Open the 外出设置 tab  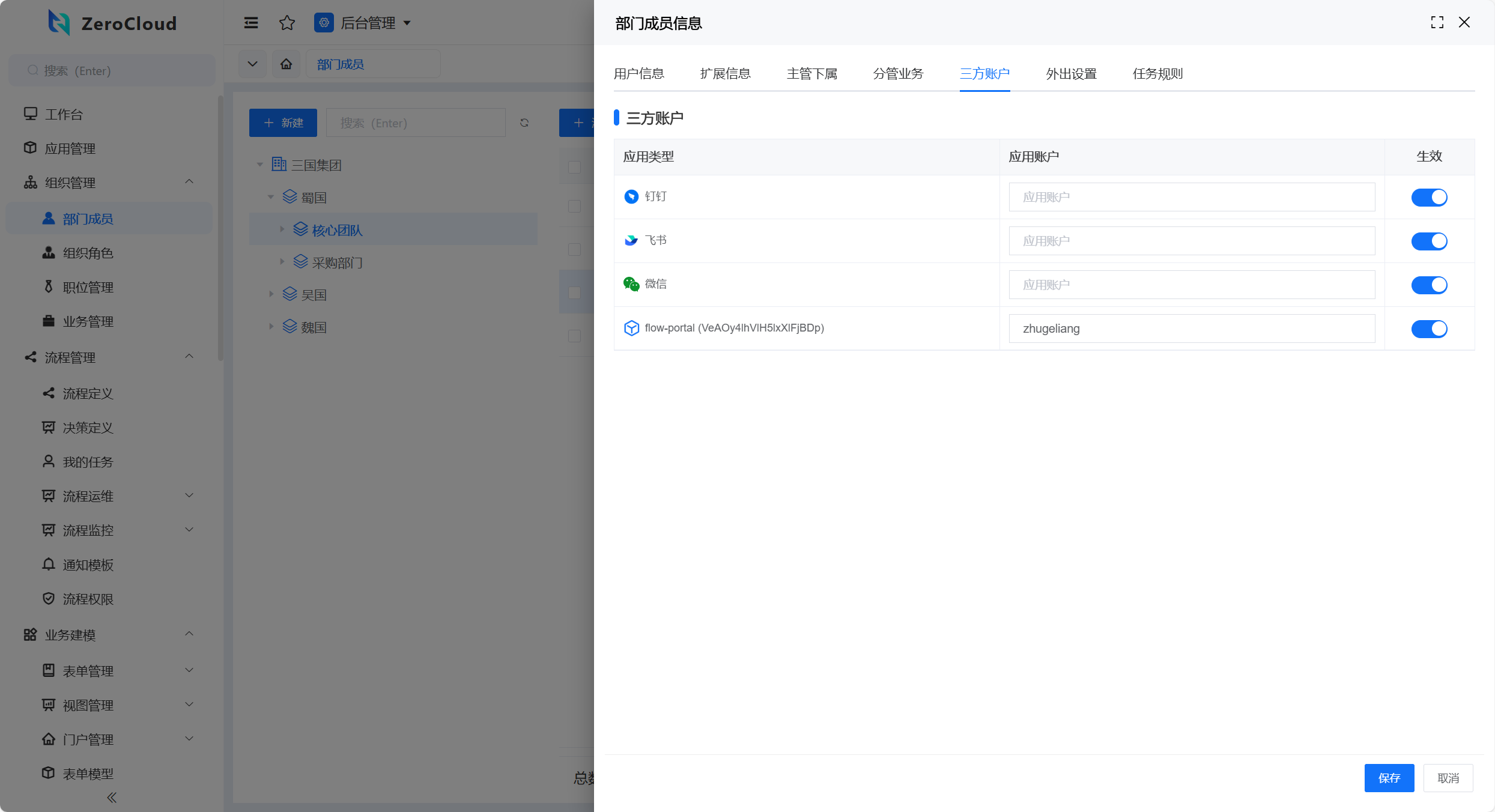pyautogui.click(x=1071, y=74)
